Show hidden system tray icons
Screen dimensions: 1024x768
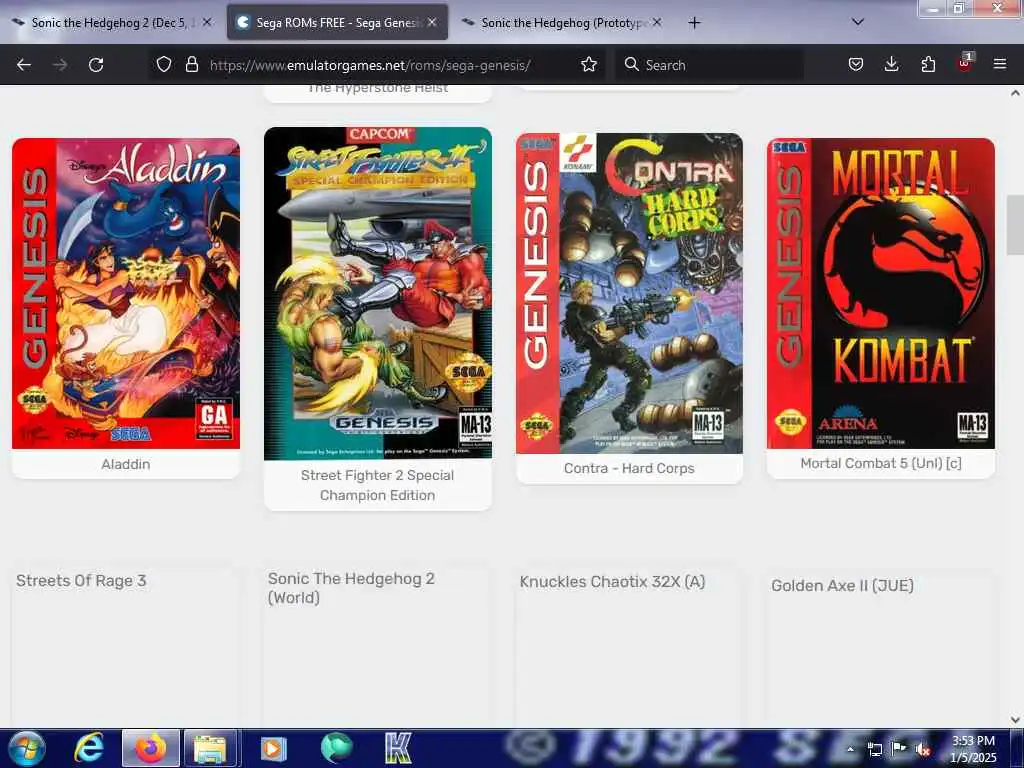(x=850, y=749)
